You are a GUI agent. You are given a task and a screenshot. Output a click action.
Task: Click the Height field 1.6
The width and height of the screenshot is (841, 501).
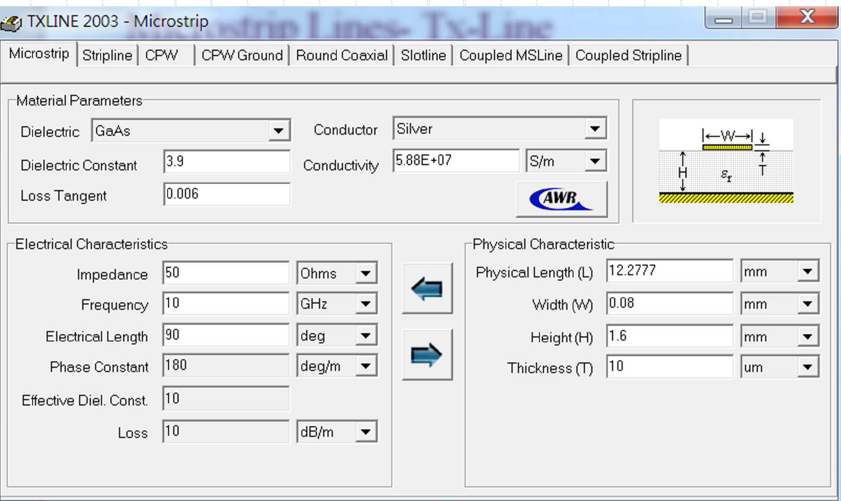point(670,336)
